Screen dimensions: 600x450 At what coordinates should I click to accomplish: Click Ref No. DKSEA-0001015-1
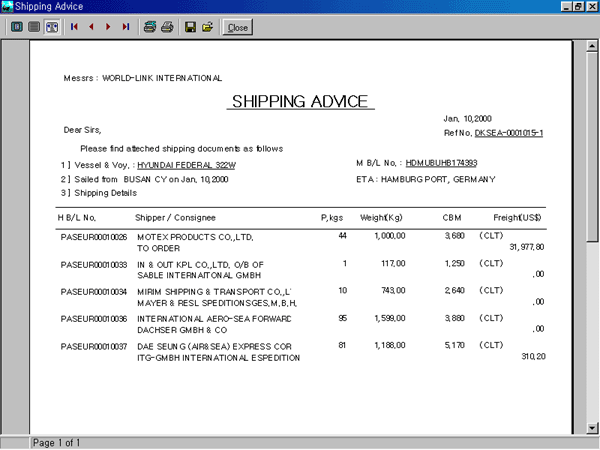tap(493, 133)
